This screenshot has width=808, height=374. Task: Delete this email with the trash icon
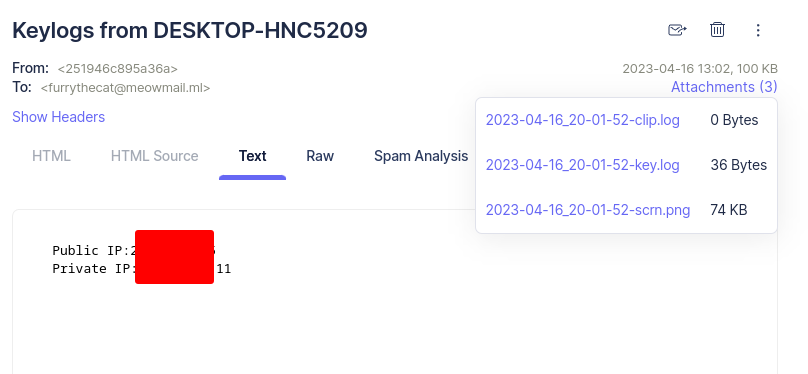pyautogui.click(x=717, y=29)
